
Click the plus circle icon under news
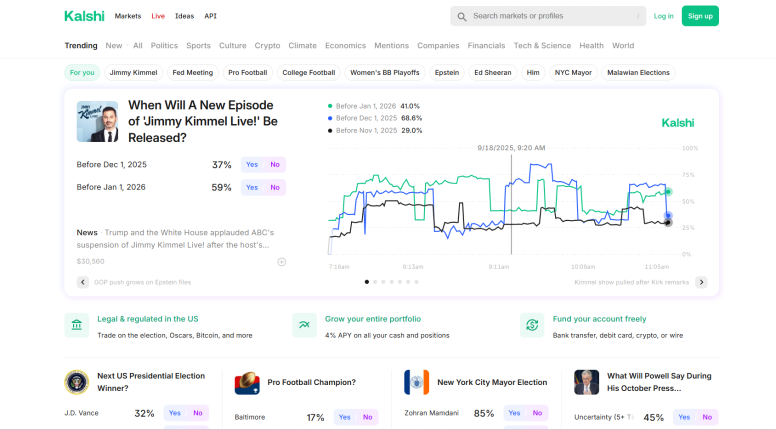pyautogui.click(x=282, y=262)
